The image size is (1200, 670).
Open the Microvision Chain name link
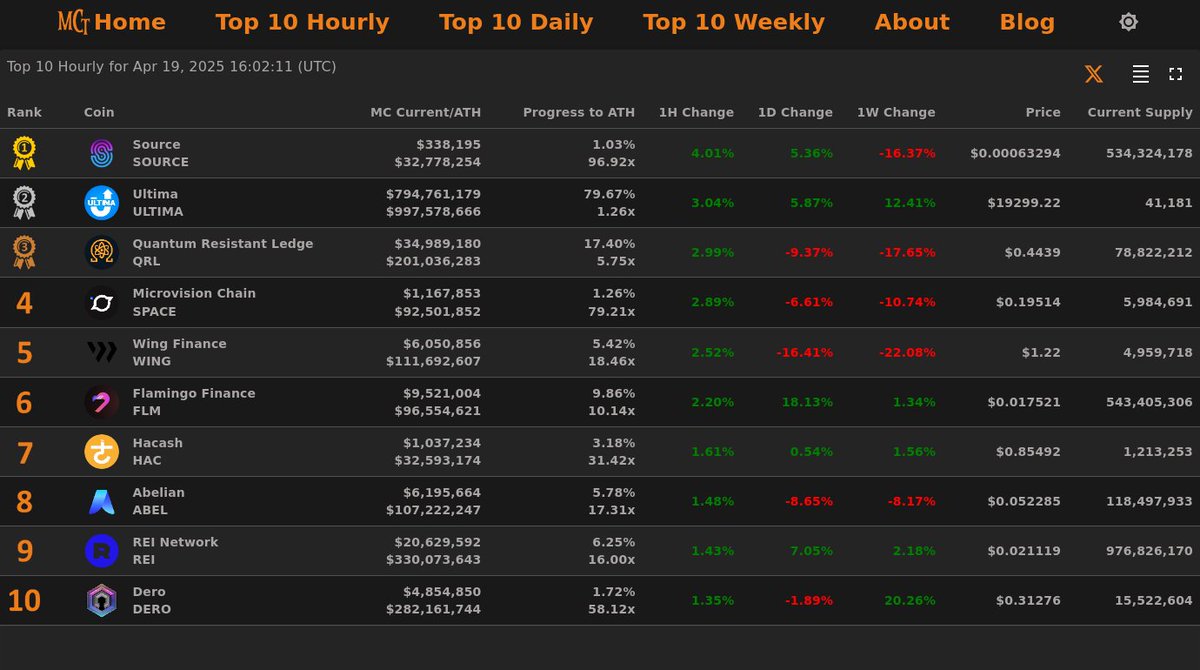[x=194, y=294]
